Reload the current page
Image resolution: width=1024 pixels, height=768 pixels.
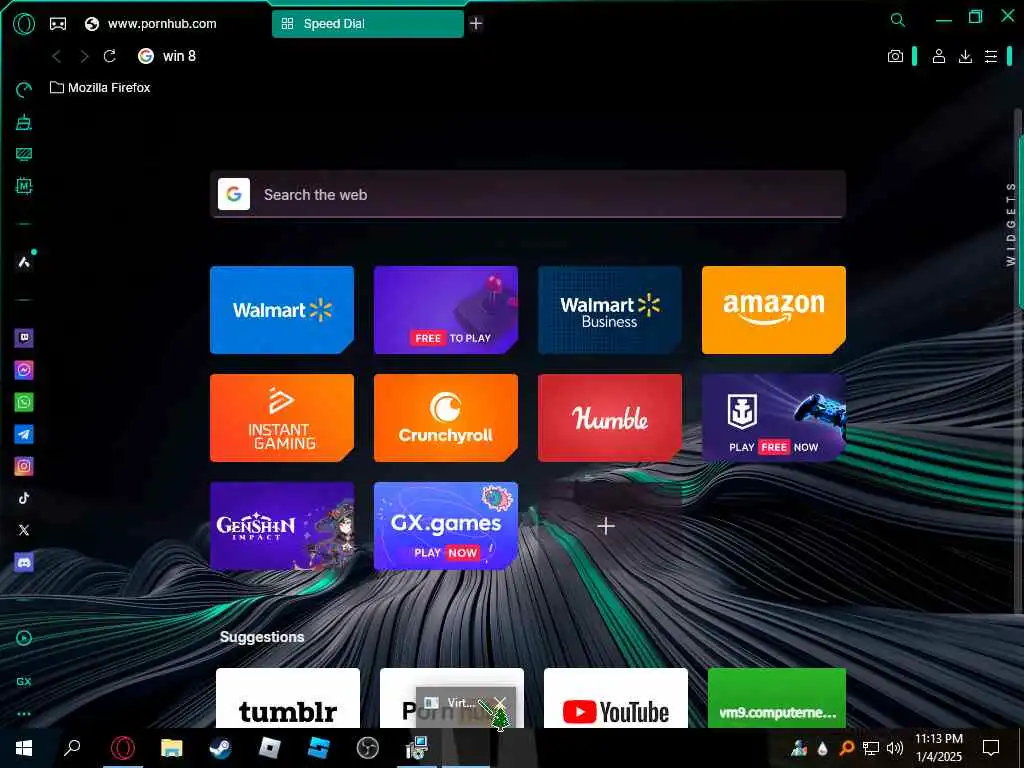pyautogui.click(x=110, y=56)
